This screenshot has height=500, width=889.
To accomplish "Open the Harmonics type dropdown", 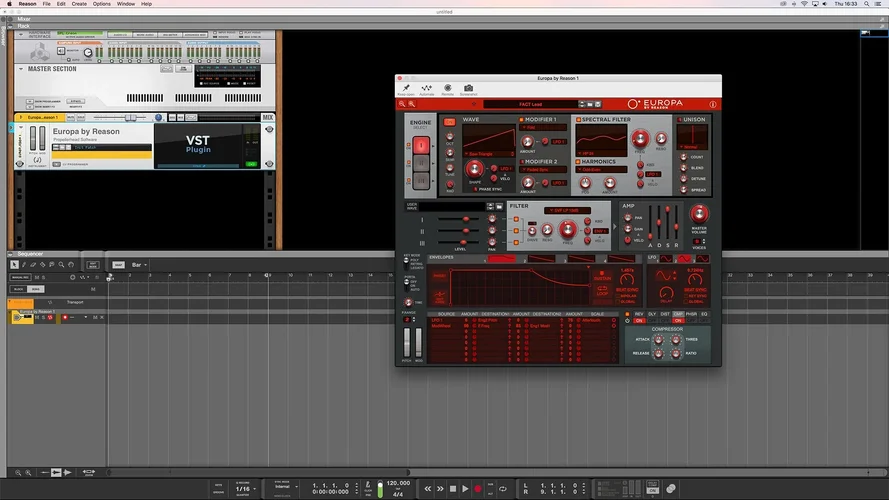I will [601, 170].
